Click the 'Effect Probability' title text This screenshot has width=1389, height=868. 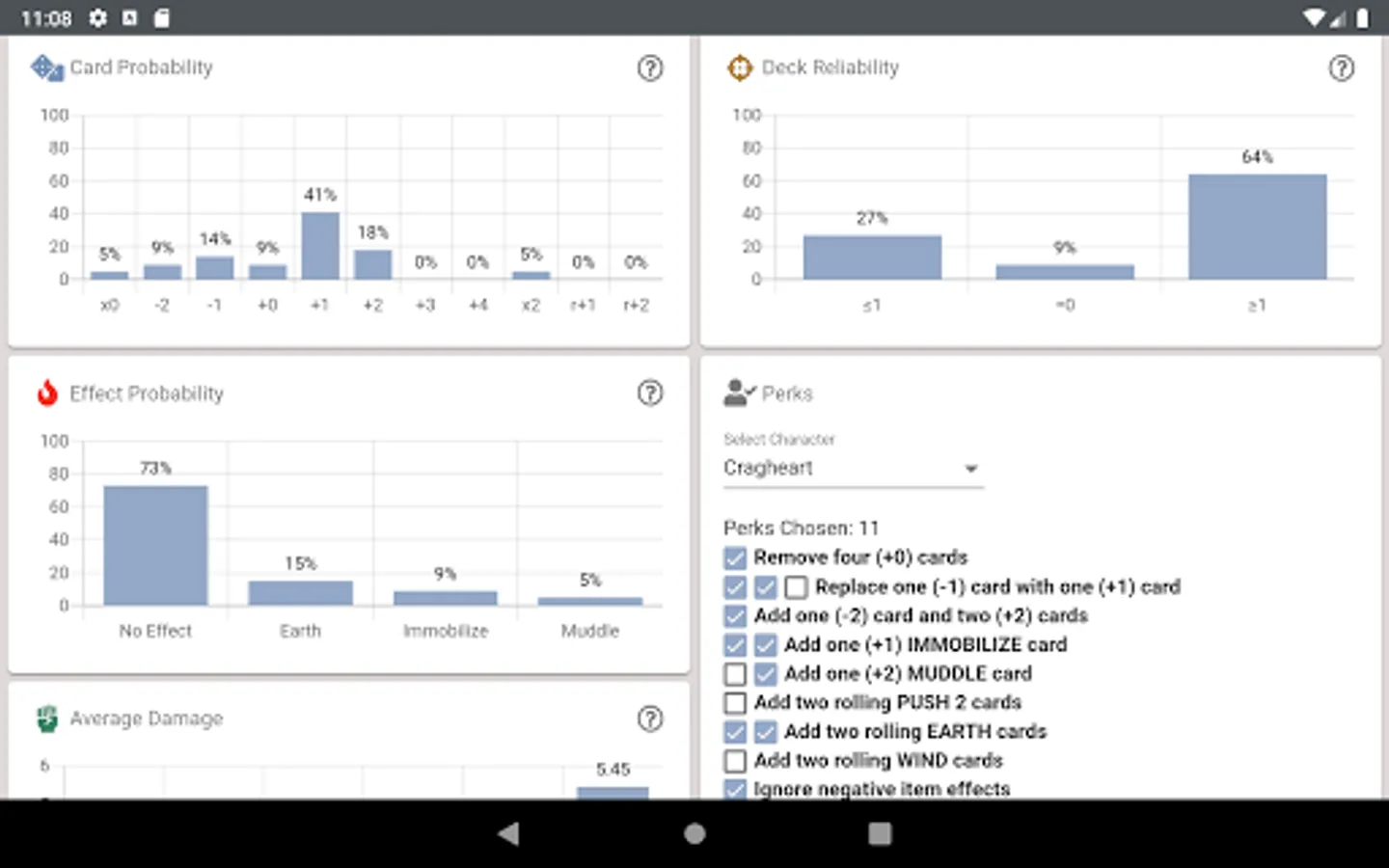coord(147,393)
